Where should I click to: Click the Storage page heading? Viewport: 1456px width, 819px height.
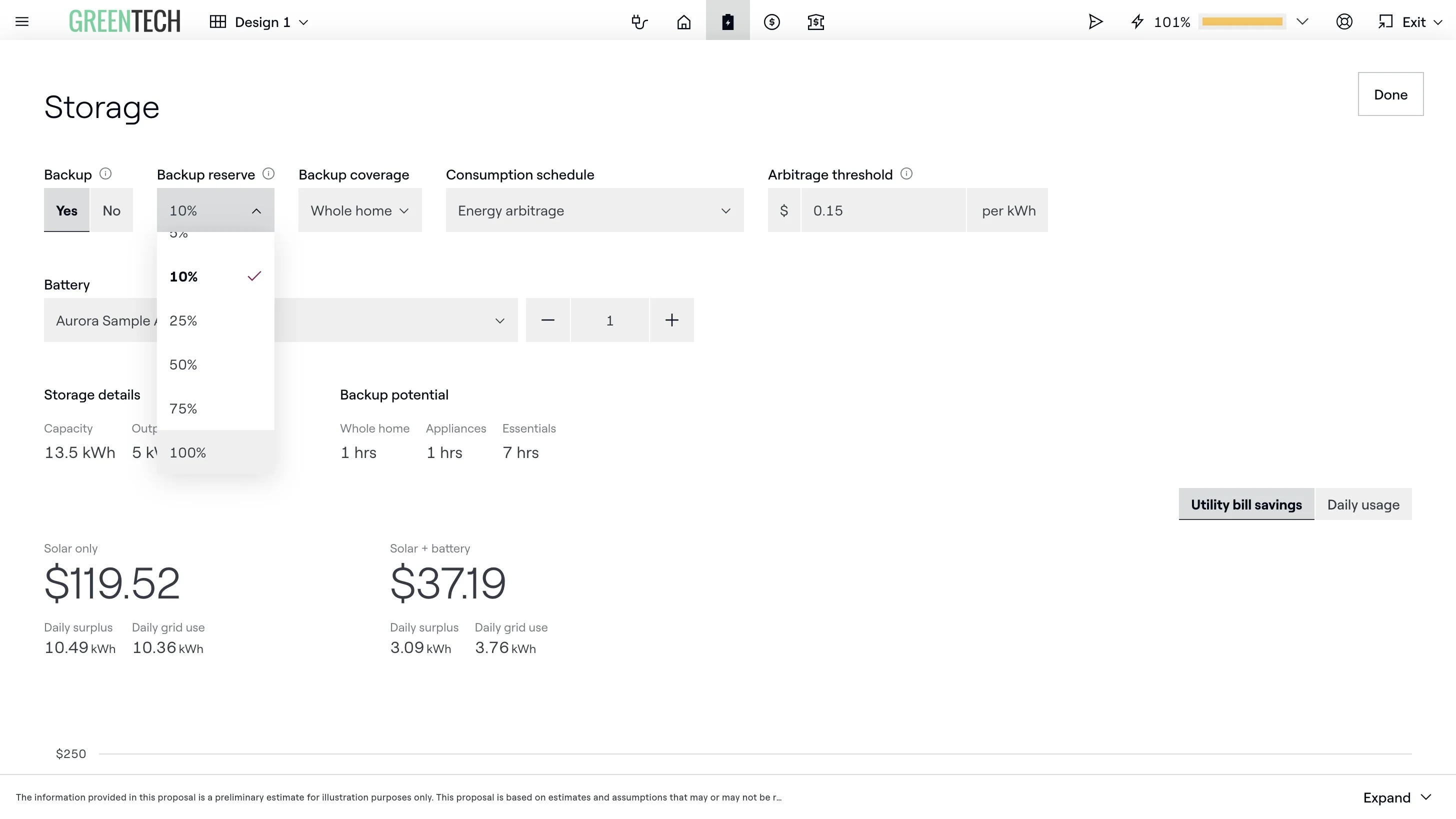point(101,107)
